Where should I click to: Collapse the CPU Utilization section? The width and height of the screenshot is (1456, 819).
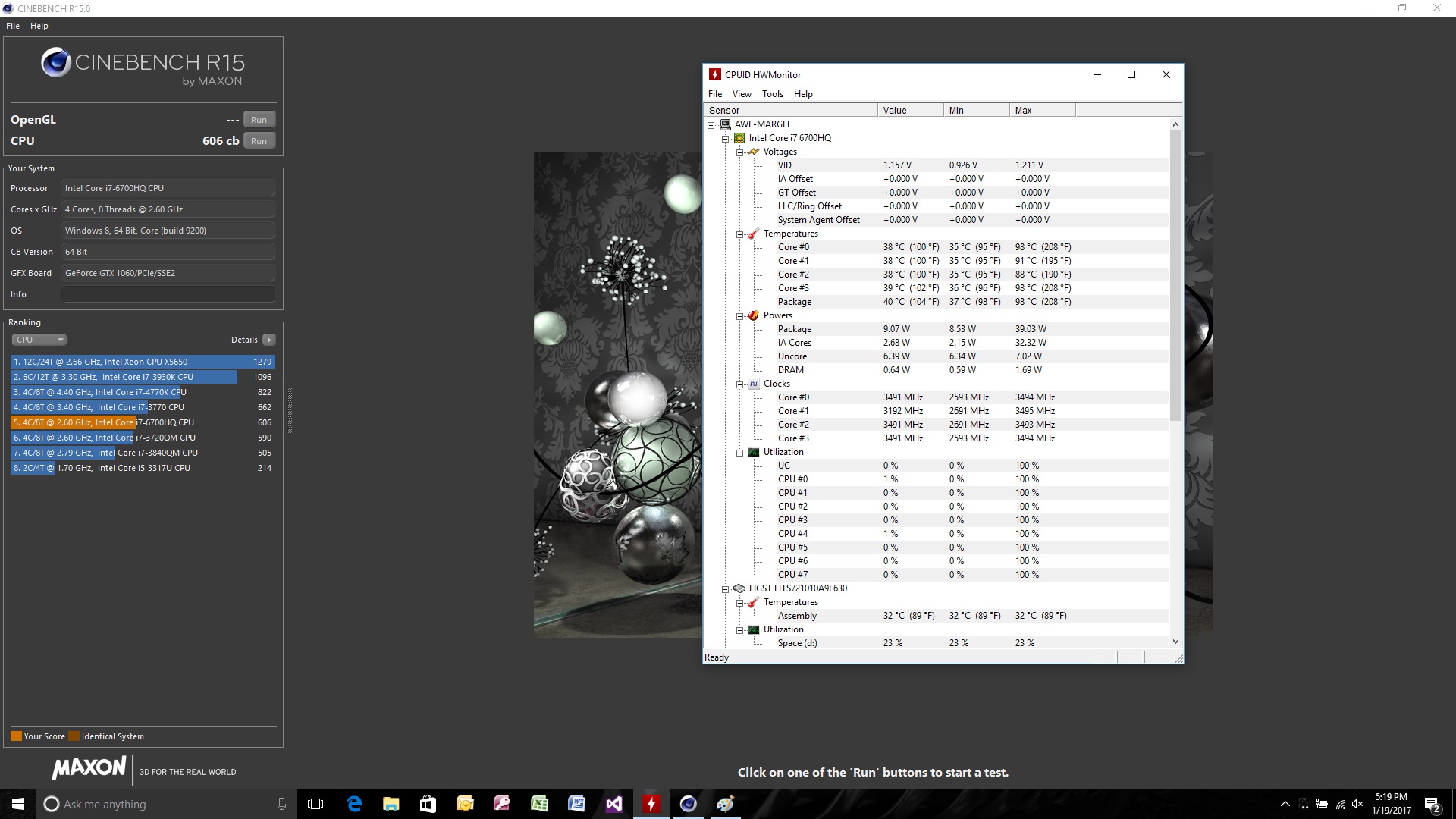tap(740, 452)
